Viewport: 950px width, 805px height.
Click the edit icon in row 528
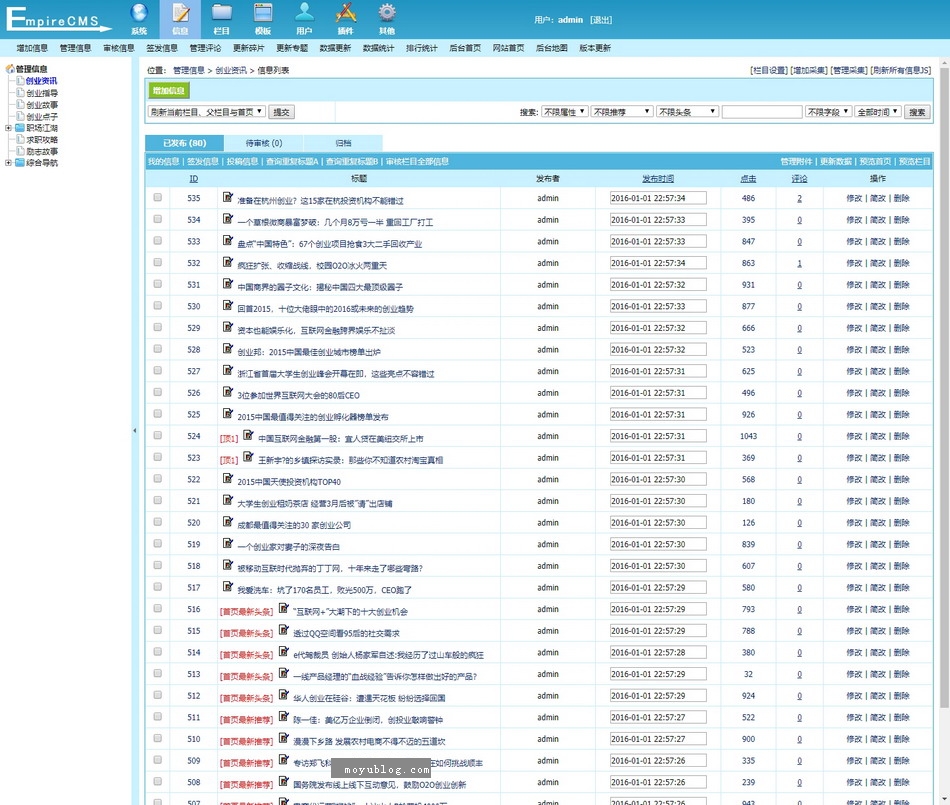pyautogui.click(x=228, y=348)
